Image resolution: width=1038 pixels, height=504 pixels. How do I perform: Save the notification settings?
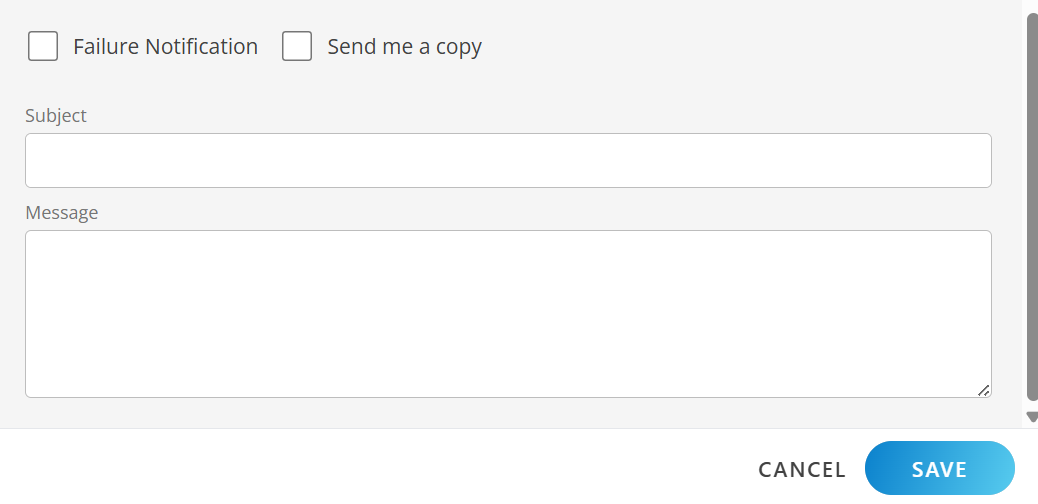point(939,469)
